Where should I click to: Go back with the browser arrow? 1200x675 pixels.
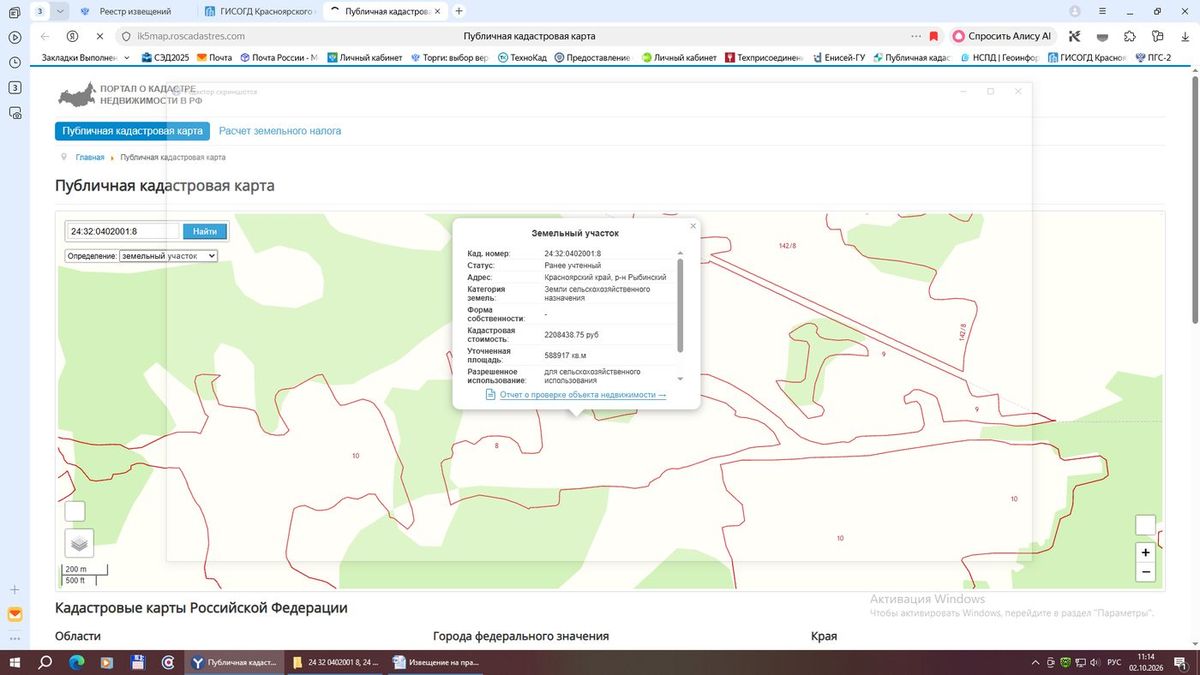[x=45, y=36]
